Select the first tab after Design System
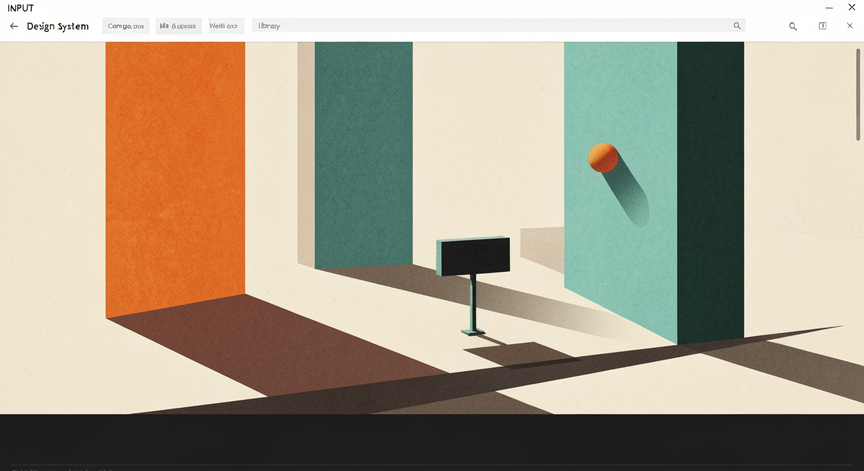Viewport: 864px width, 471px height. coord(126,26)
